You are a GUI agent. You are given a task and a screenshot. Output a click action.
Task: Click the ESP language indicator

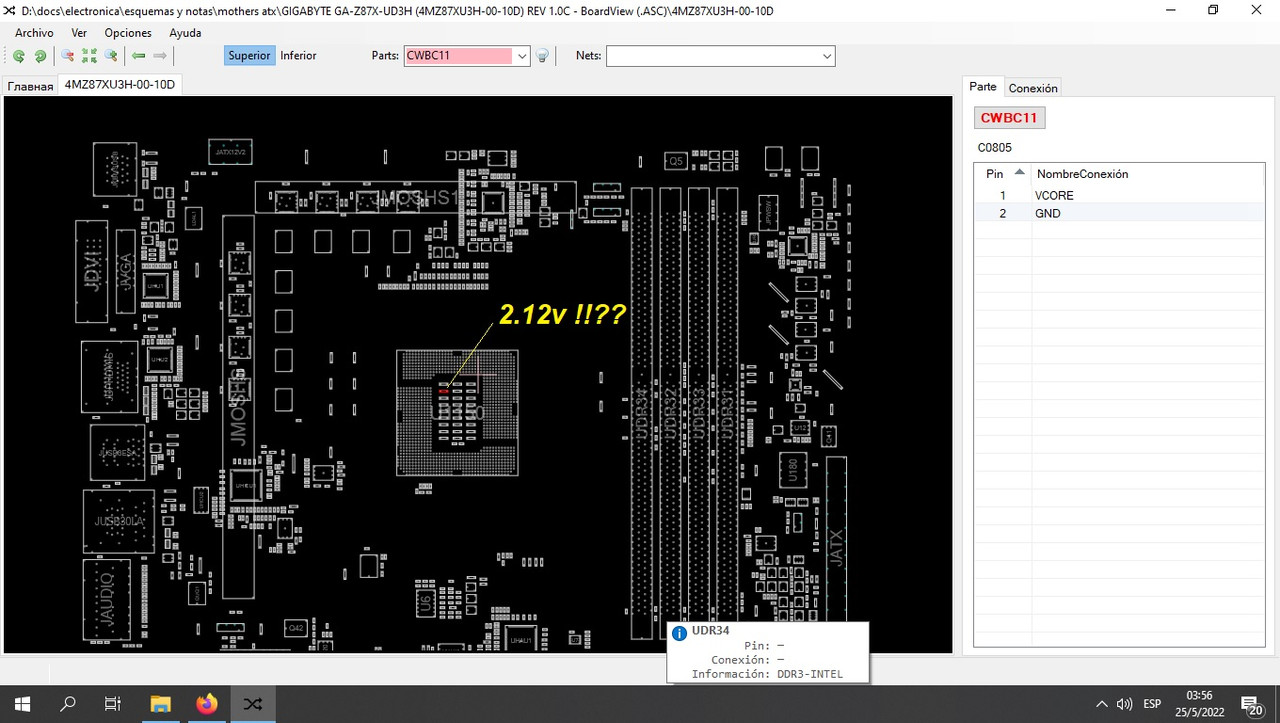tap(1152, 704)
